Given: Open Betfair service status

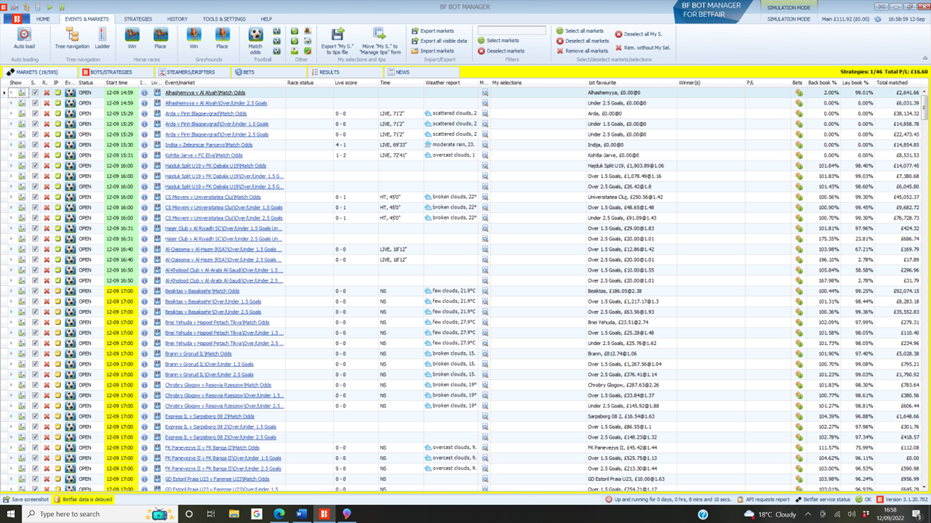Looking at the screenshot, I should (x=822, y=499).
